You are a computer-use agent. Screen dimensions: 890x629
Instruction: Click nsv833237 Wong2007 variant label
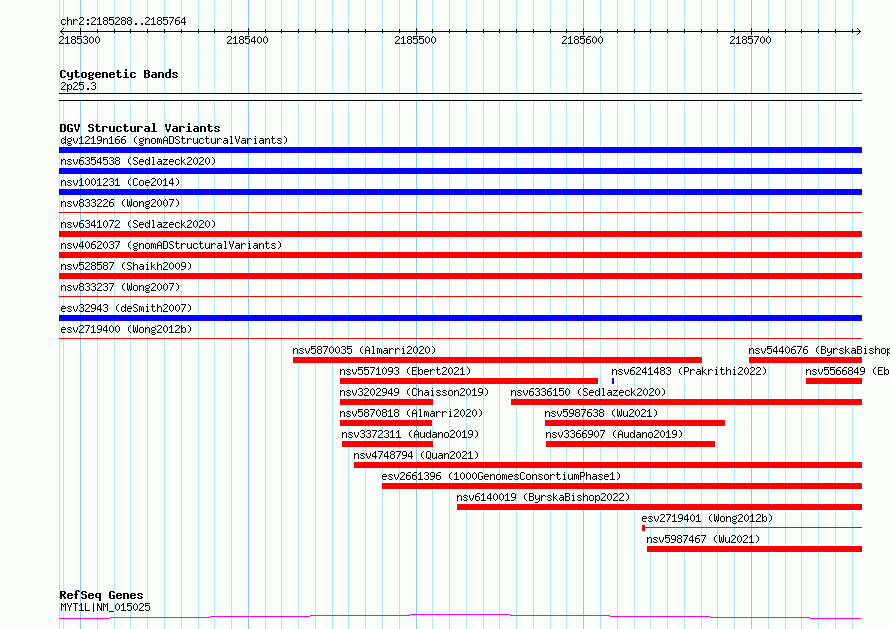(120, 287)
